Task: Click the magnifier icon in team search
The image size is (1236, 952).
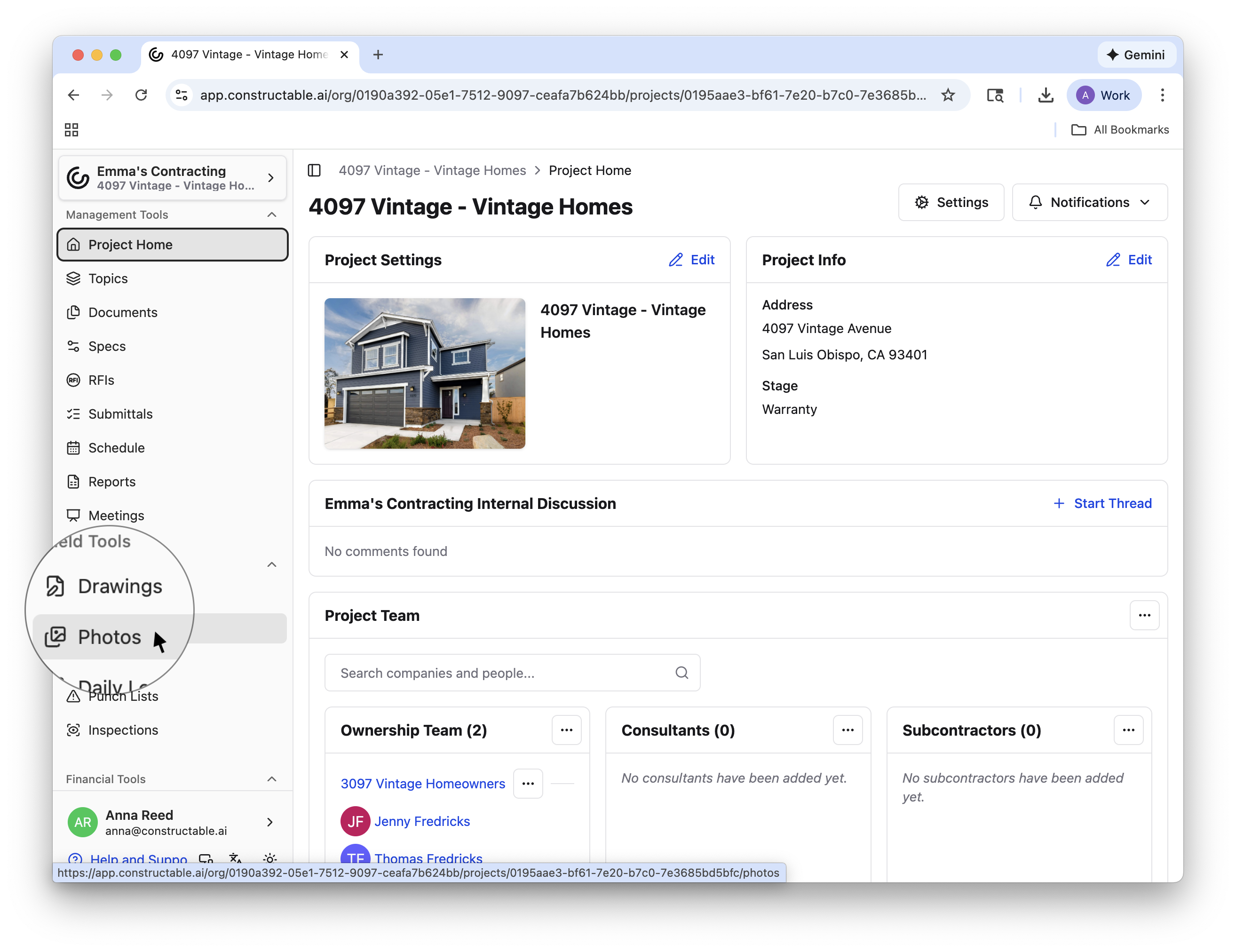Action: (x=682, y=673)
